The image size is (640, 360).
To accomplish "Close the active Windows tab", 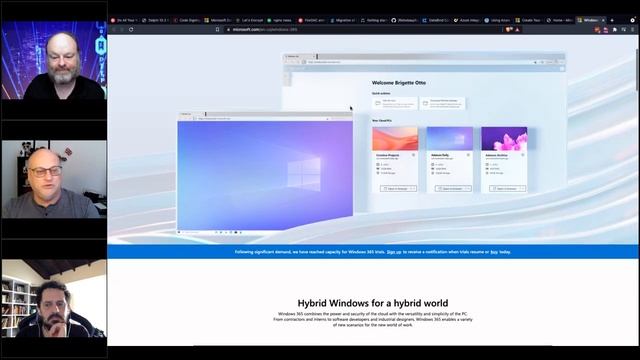I will [603, 20].
